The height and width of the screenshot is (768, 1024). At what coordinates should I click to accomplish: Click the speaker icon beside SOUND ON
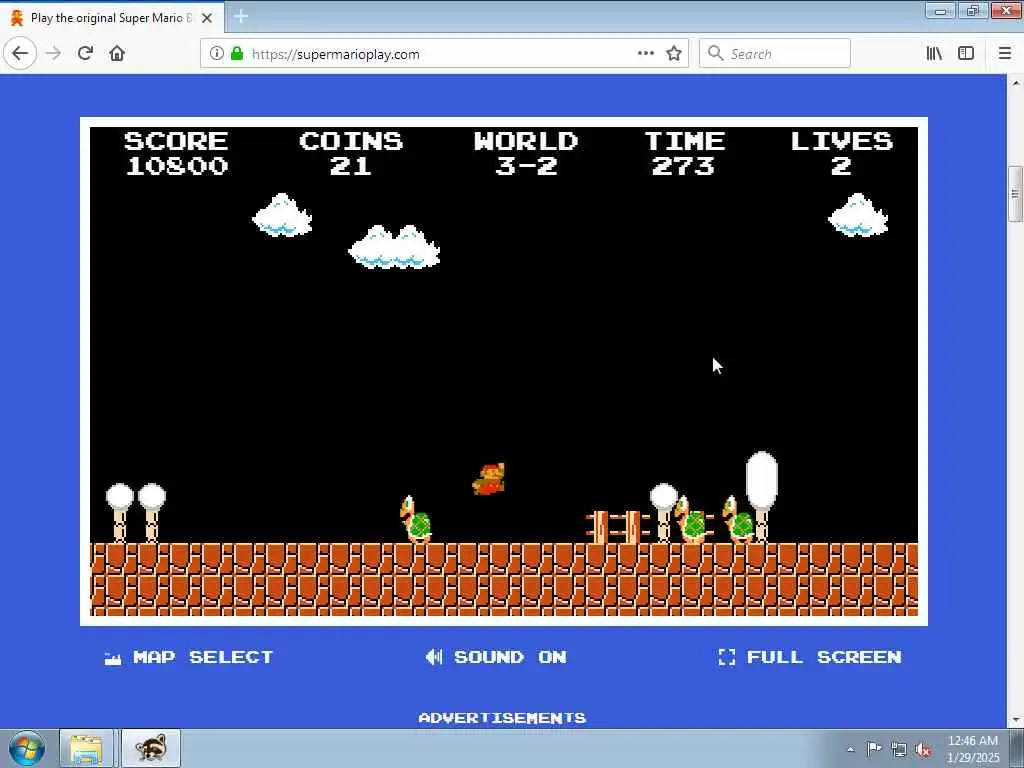click(434, 657)
